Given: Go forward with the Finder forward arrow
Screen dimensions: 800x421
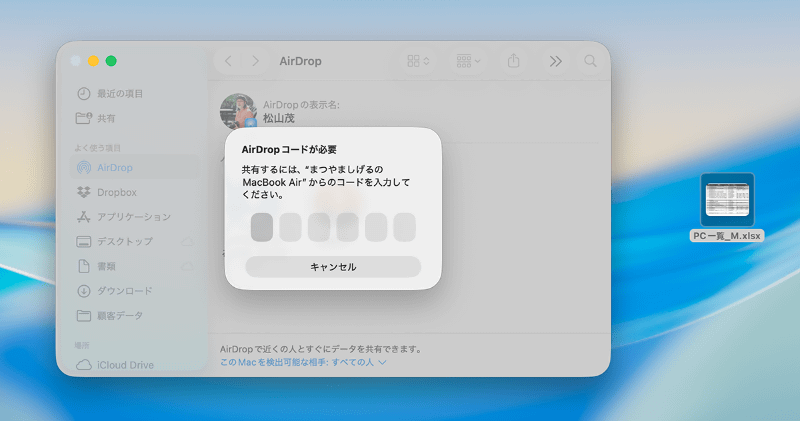Looking at the screenshot, I should 255,61.
